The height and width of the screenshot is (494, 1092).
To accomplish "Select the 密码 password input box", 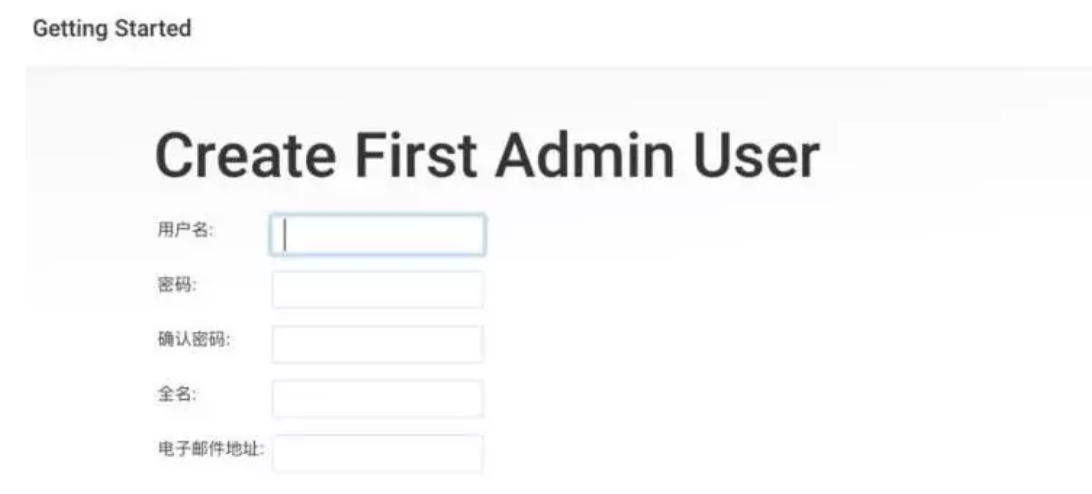I will tap(377, 289).
